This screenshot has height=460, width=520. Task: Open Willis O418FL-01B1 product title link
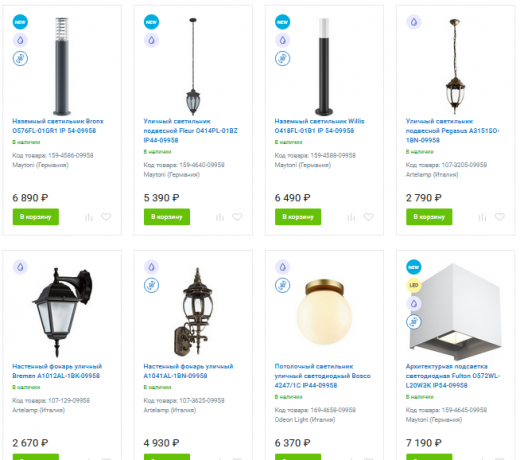(x=319, y=126)
